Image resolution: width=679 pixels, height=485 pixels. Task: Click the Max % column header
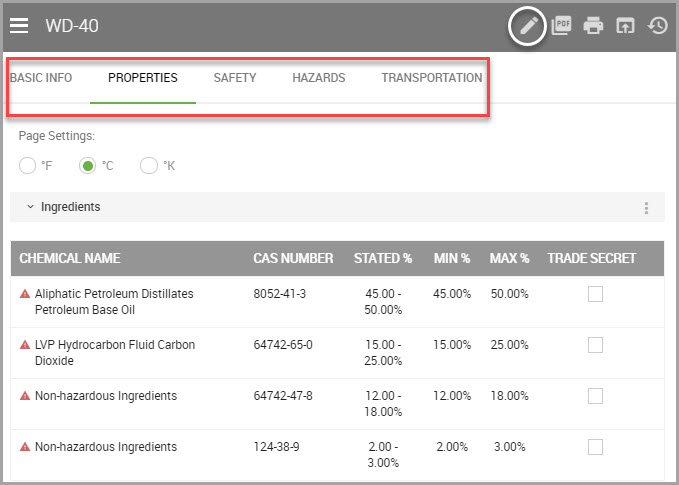(510, 259)
